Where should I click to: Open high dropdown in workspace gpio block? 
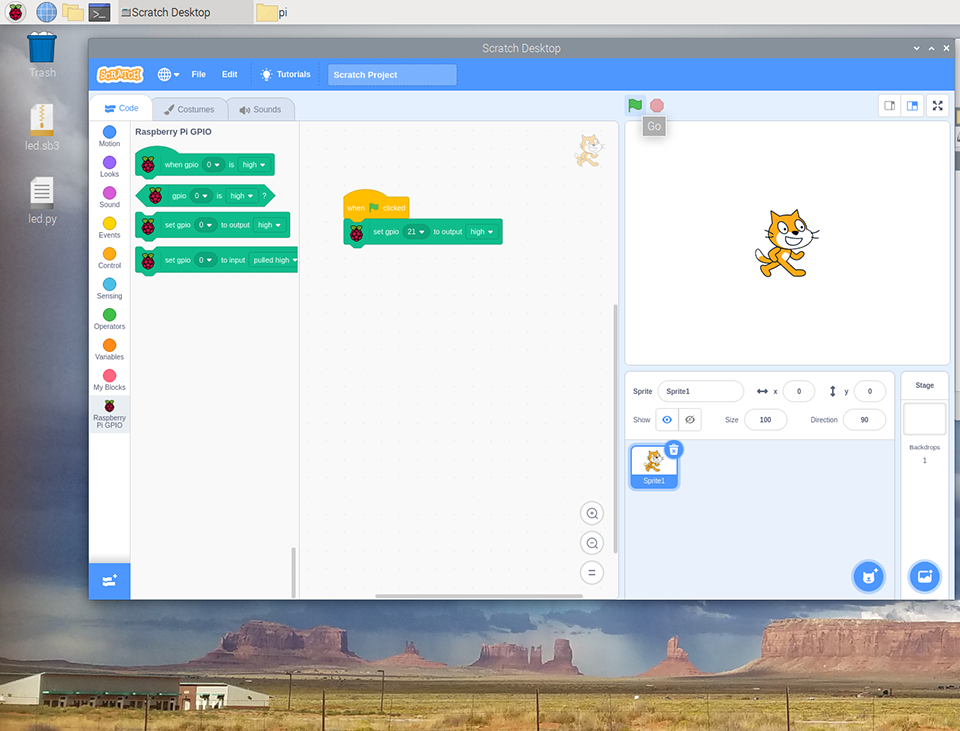click(482, 232)
